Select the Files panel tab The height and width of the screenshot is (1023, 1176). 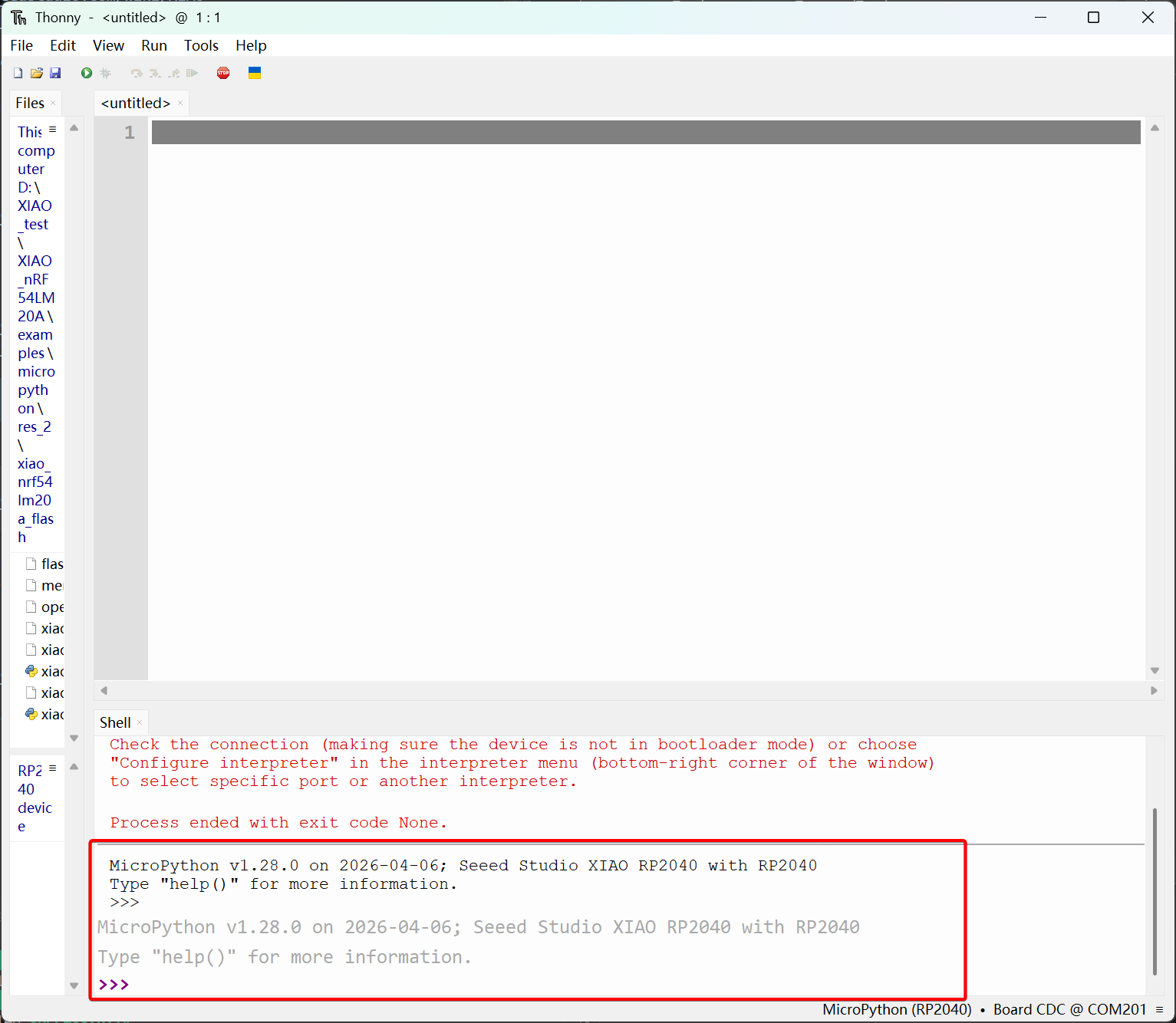[x=30, y=103]
